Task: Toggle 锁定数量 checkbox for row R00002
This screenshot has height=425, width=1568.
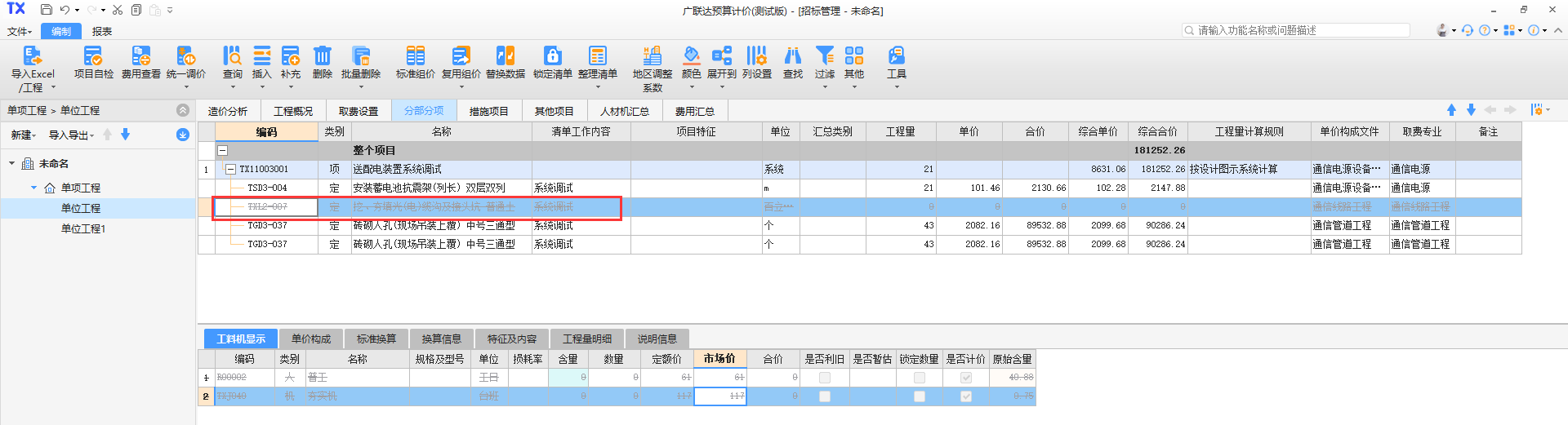Action: 919,378
